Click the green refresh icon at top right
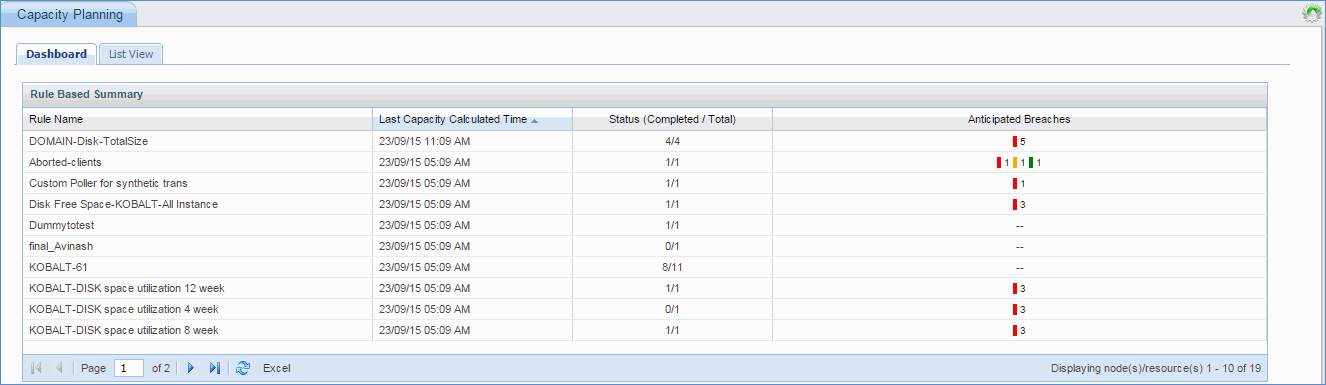 tap(1311, 14)
